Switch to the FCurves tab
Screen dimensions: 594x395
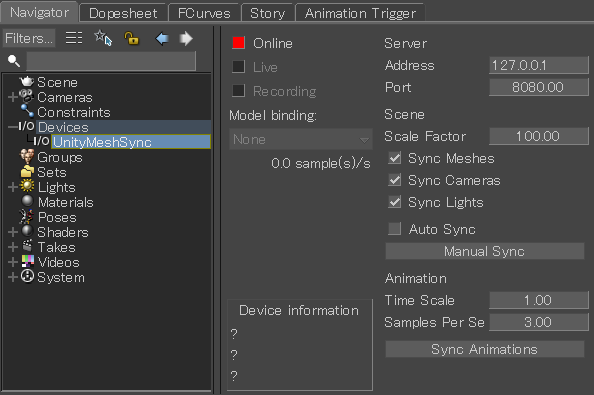204,13
